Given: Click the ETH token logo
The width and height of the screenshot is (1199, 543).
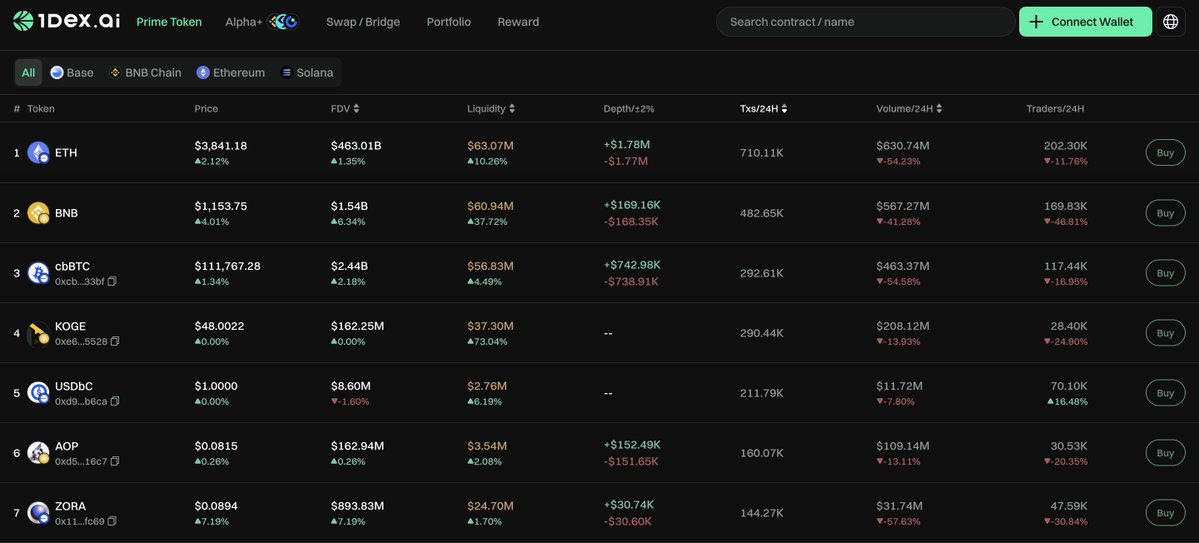Looking at the screenshot, I should 38,153.
